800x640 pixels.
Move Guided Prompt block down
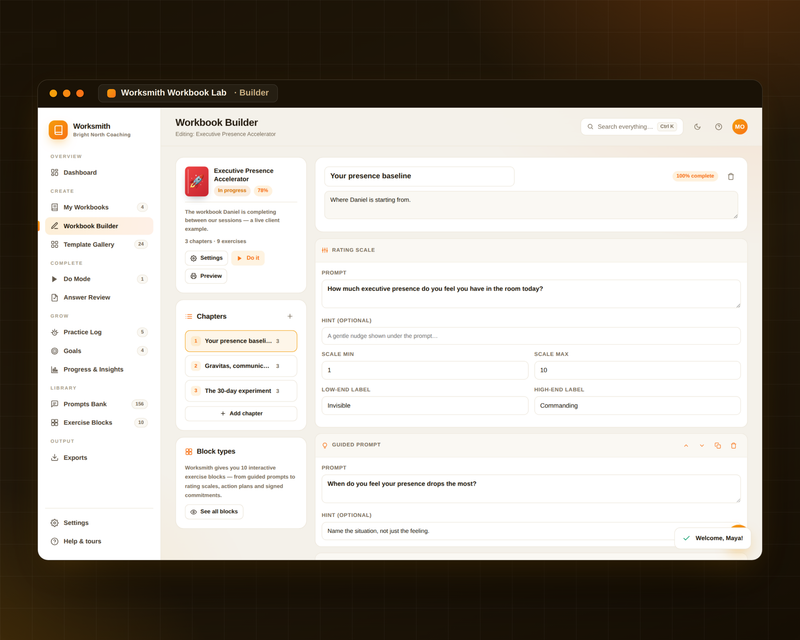click(x=702, y=446)
